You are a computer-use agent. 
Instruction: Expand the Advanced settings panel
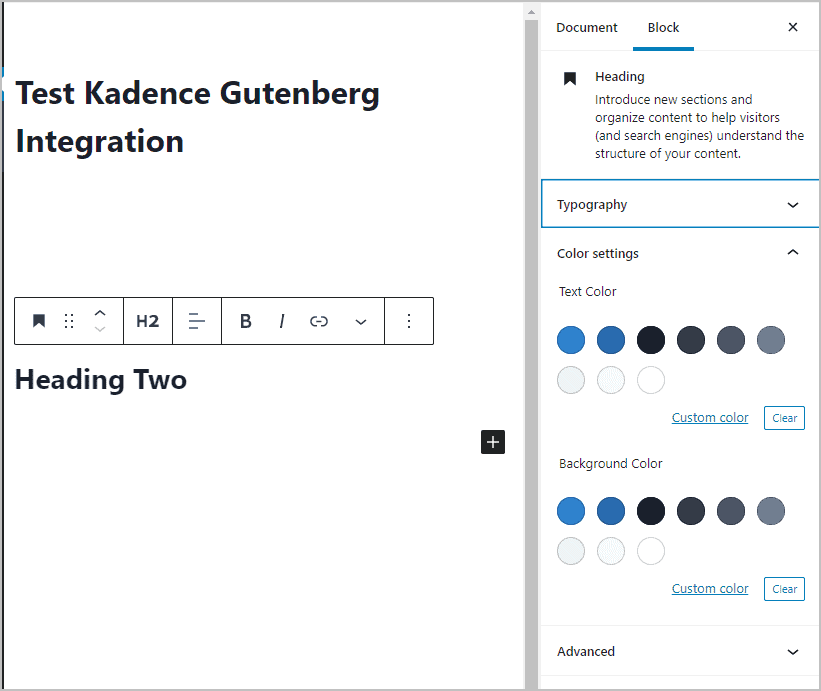point(679,651)
